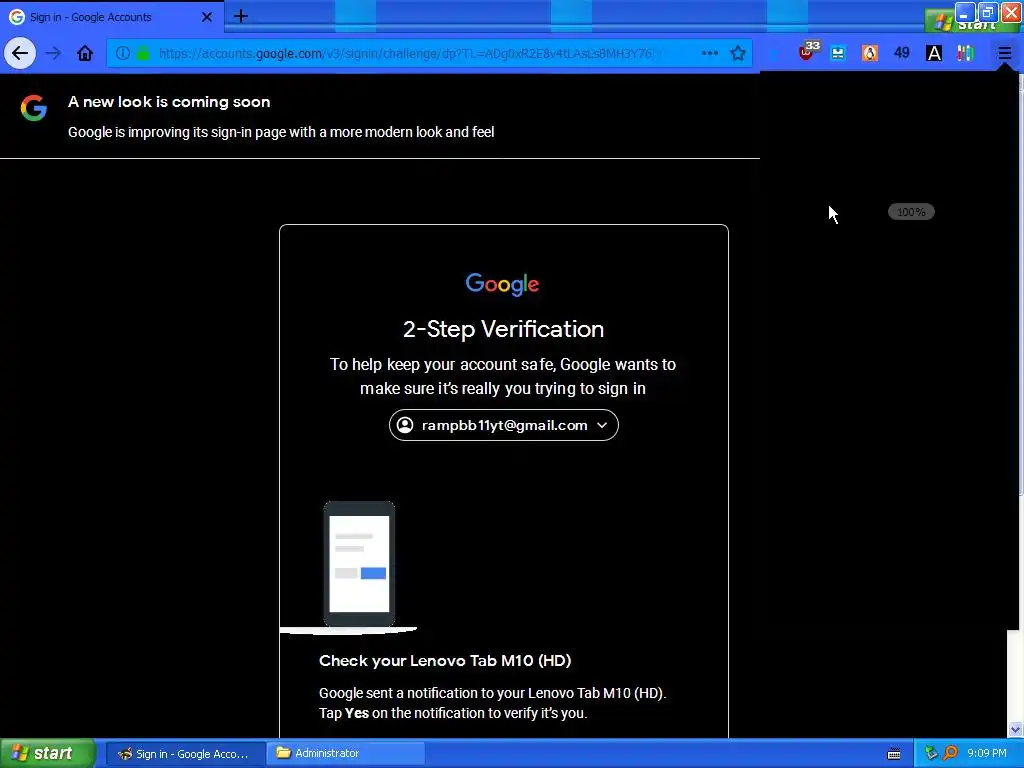
Task: Click the page scrollbar down arrow
Action: click(x=1015, y=729)
